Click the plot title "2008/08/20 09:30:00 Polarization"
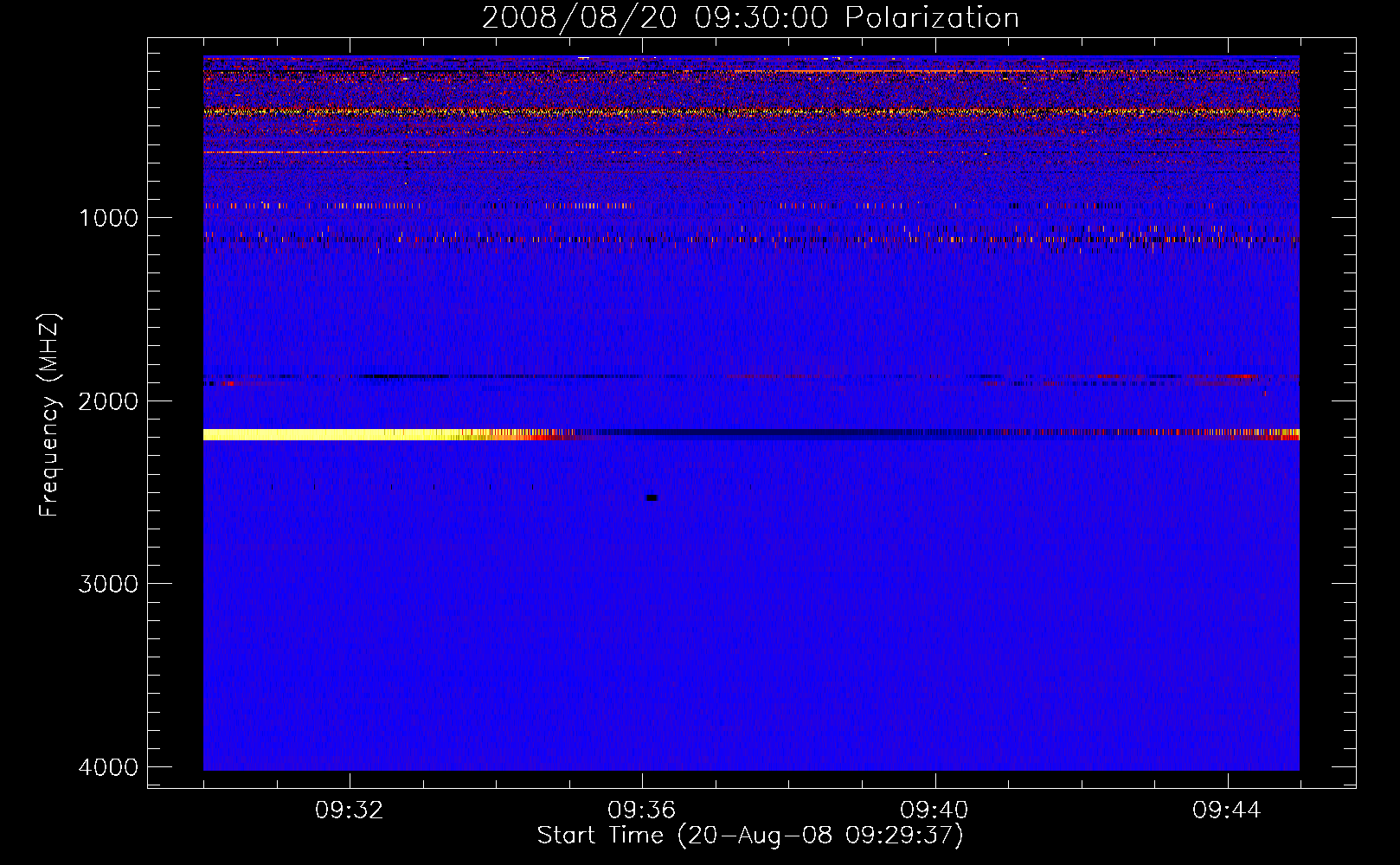Image resolution: width=1400 pixels, height=865 pixels. tap(750, 18)
